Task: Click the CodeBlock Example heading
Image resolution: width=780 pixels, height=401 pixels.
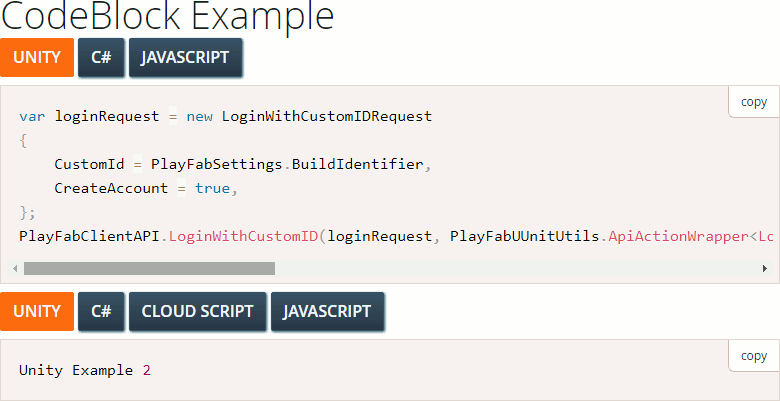Action: [167, 16]
